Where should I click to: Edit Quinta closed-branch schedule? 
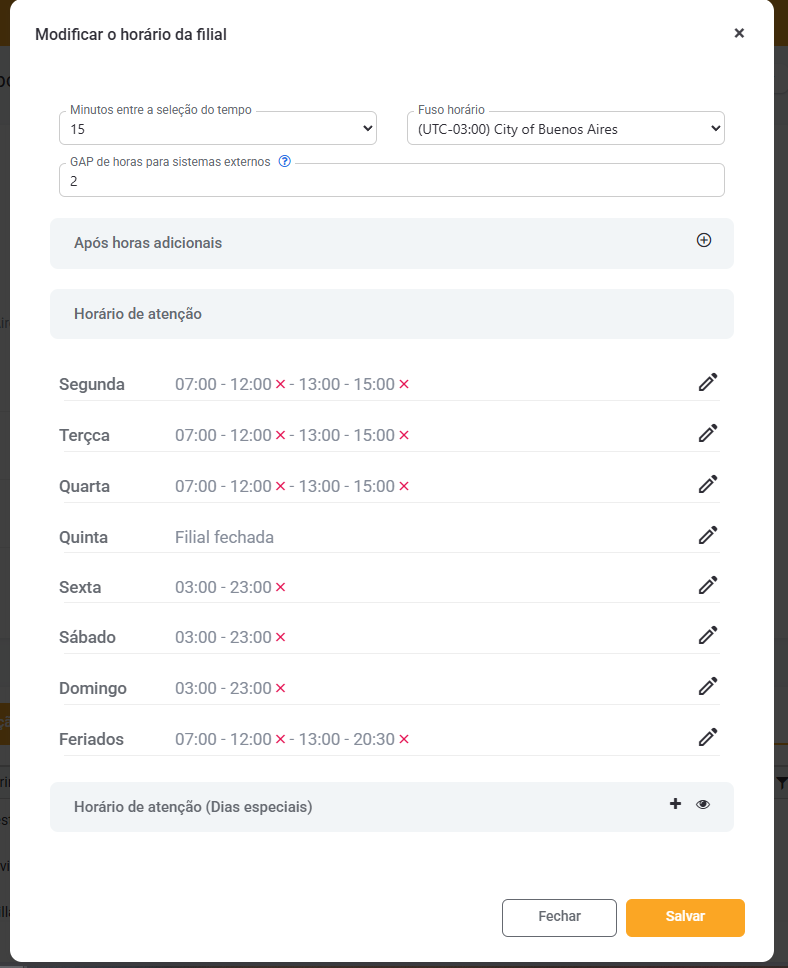click(x=708, y=535)
